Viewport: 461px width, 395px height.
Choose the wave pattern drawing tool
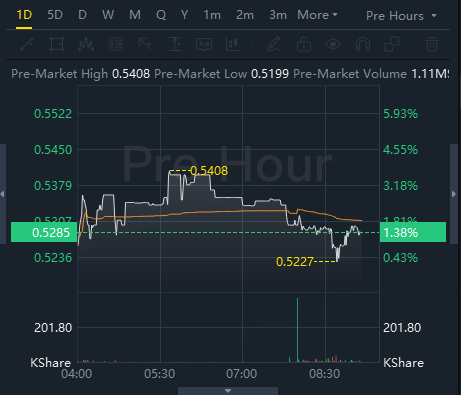[86, 44]
